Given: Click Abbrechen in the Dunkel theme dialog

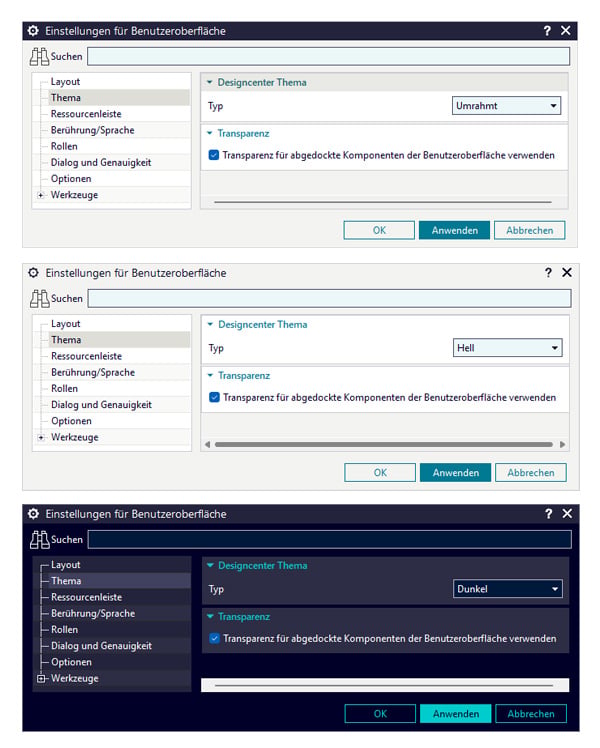Looking at the screenshot, I should [531, 714].
